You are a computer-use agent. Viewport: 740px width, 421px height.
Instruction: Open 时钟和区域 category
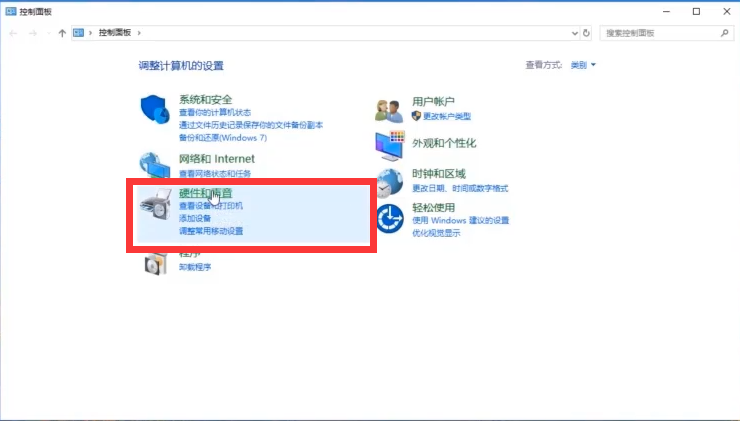[439, 174]
